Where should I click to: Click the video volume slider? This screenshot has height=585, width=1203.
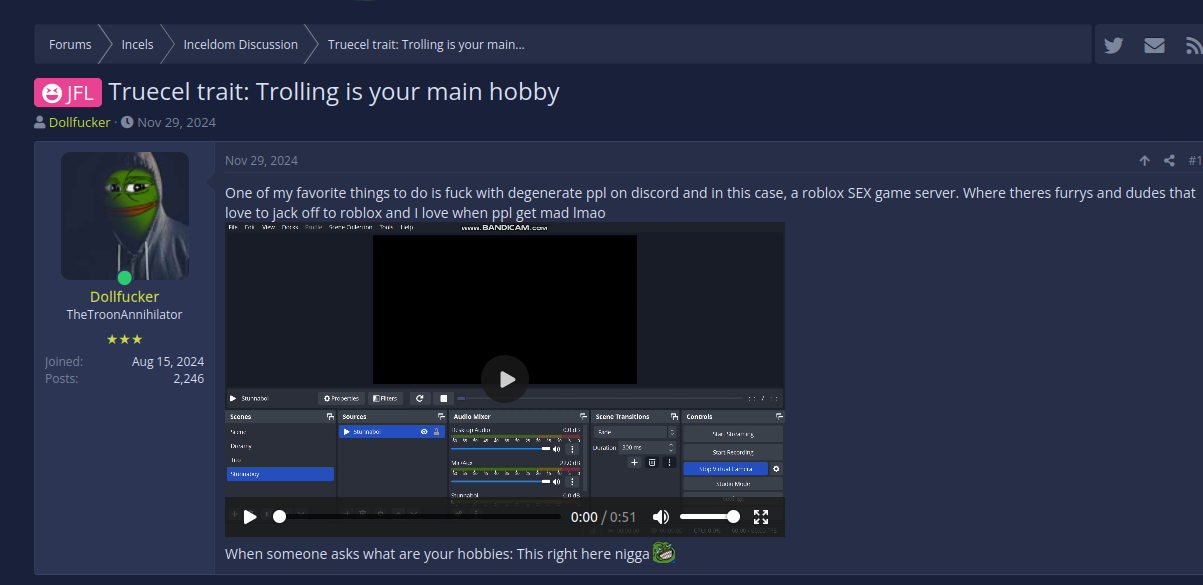(x=708, y=517)
